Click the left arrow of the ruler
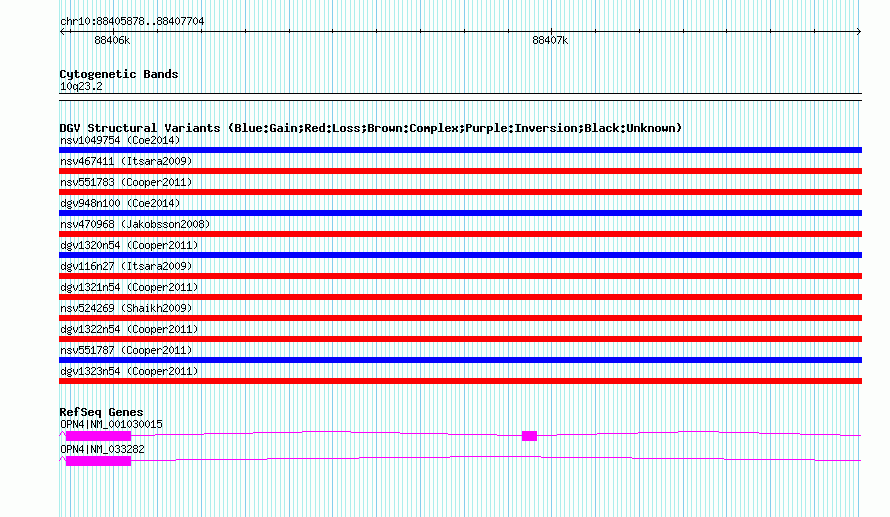The height and width of the screenshot is (517, 890). pos(63,32)
